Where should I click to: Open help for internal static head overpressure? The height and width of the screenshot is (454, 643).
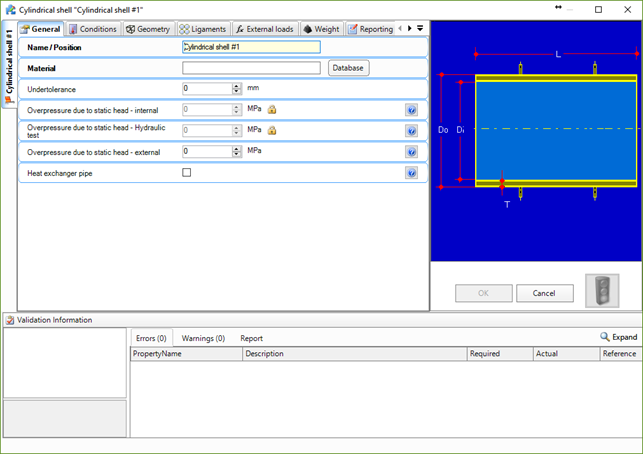411,110
